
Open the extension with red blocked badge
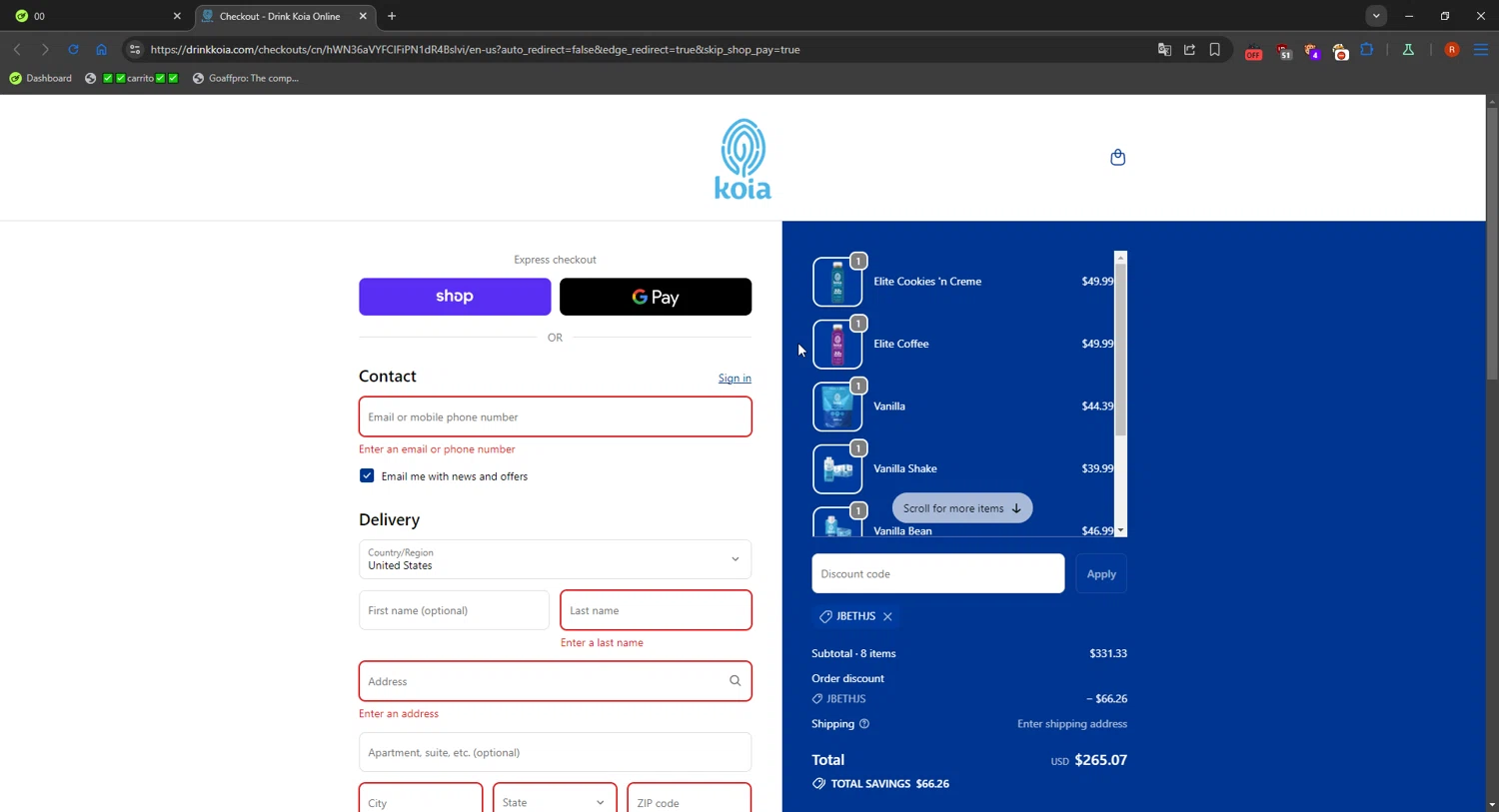pyautogui.click(x=1340, y=51)
